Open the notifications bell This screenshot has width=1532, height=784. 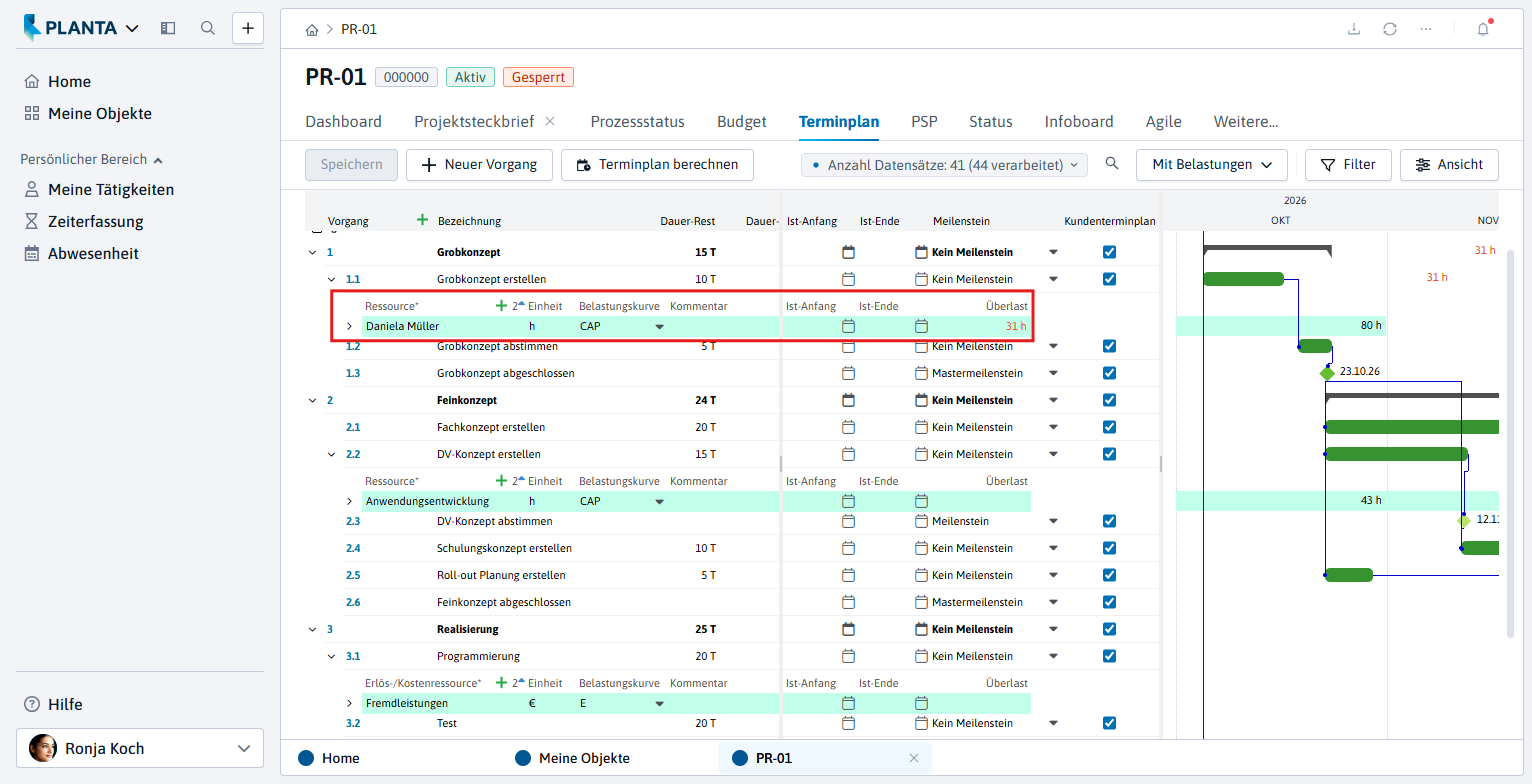click(1483, 29)
